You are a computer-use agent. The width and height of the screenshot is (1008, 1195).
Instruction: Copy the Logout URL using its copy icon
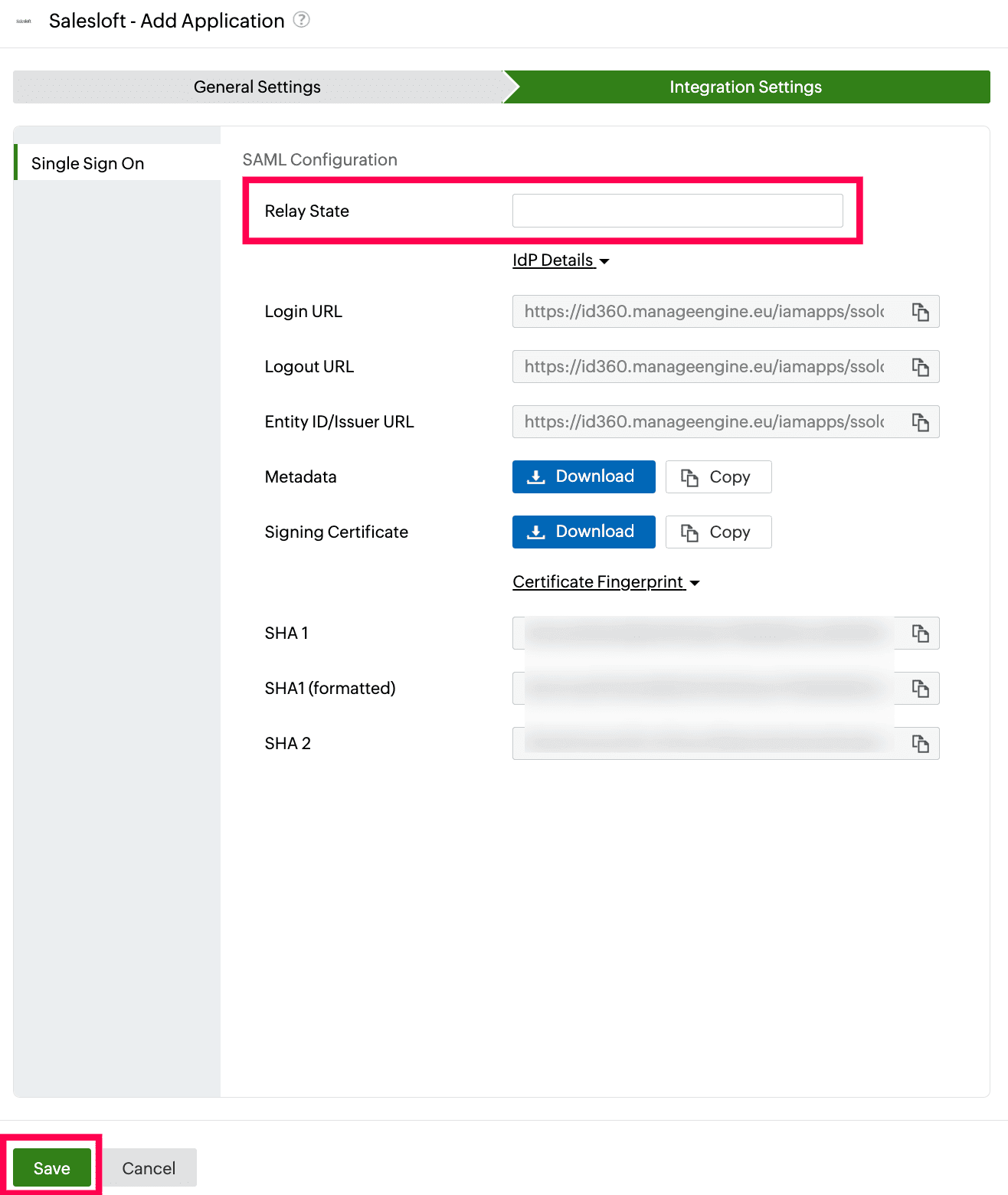click(x=921, y=366)
